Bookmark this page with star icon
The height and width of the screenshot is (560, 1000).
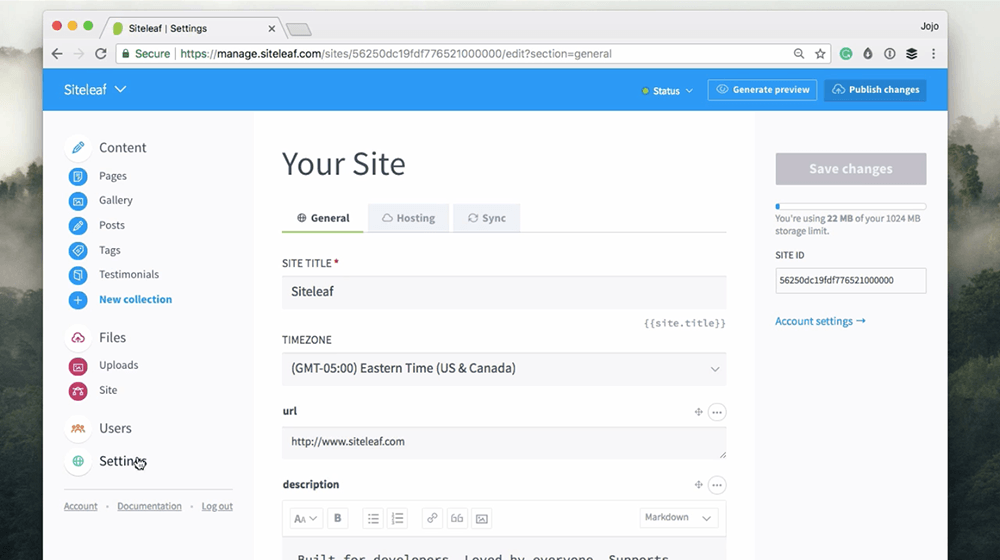pyautogui.click(x=820, y=54)
